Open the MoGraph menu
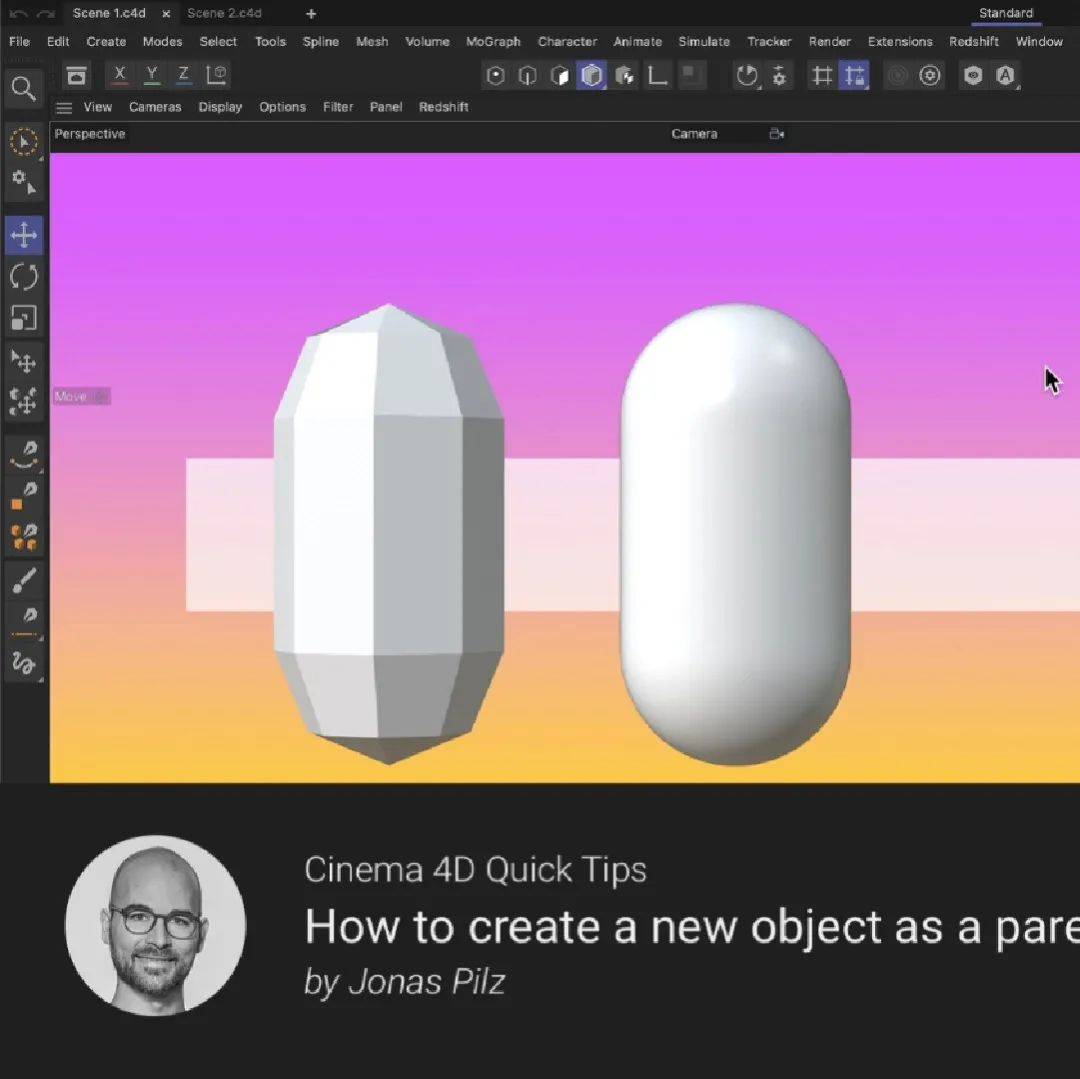Viewport: 1080px width, 1079px height. click(493, 41)
